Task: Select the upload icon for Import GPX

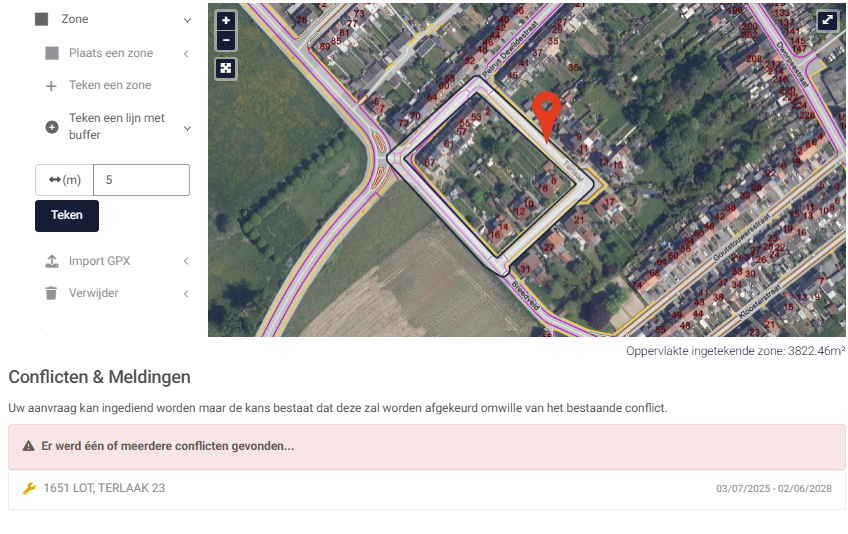Action: [51, 261]
